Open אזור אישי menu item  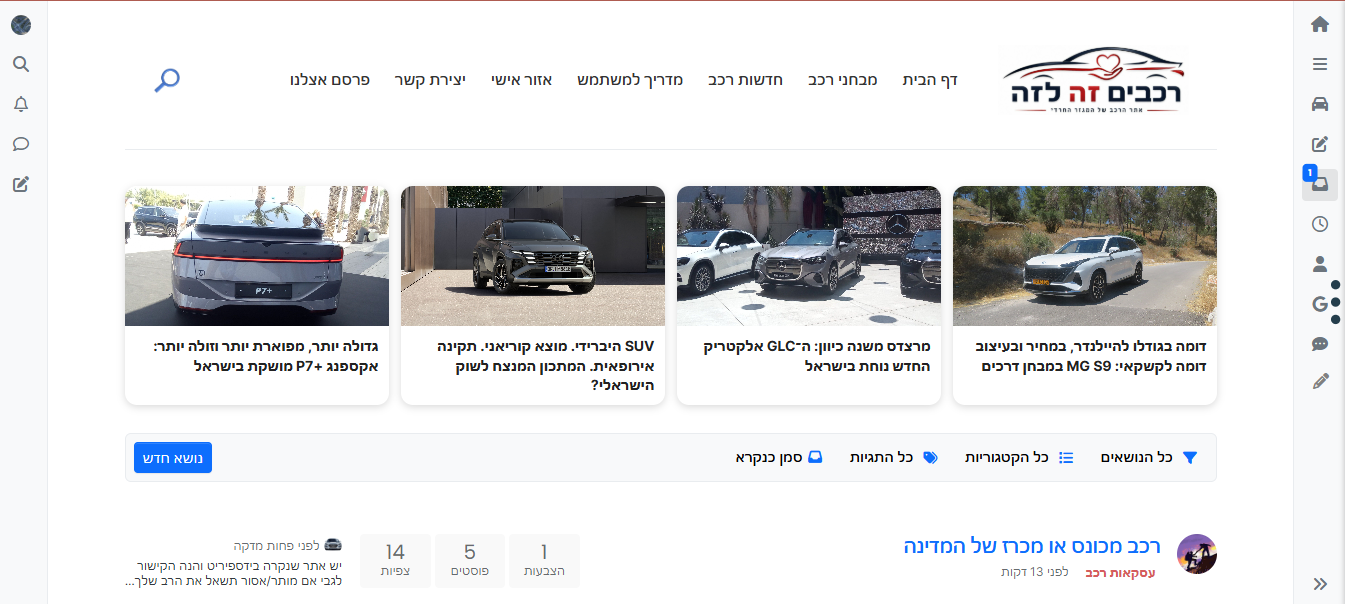(522, 80)
